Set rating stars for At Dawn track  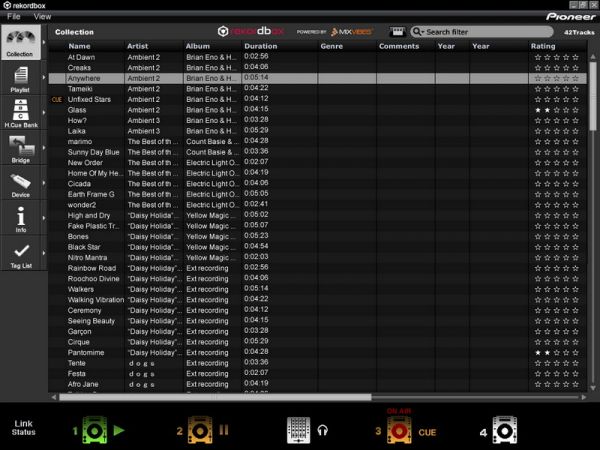pos(557,57)
